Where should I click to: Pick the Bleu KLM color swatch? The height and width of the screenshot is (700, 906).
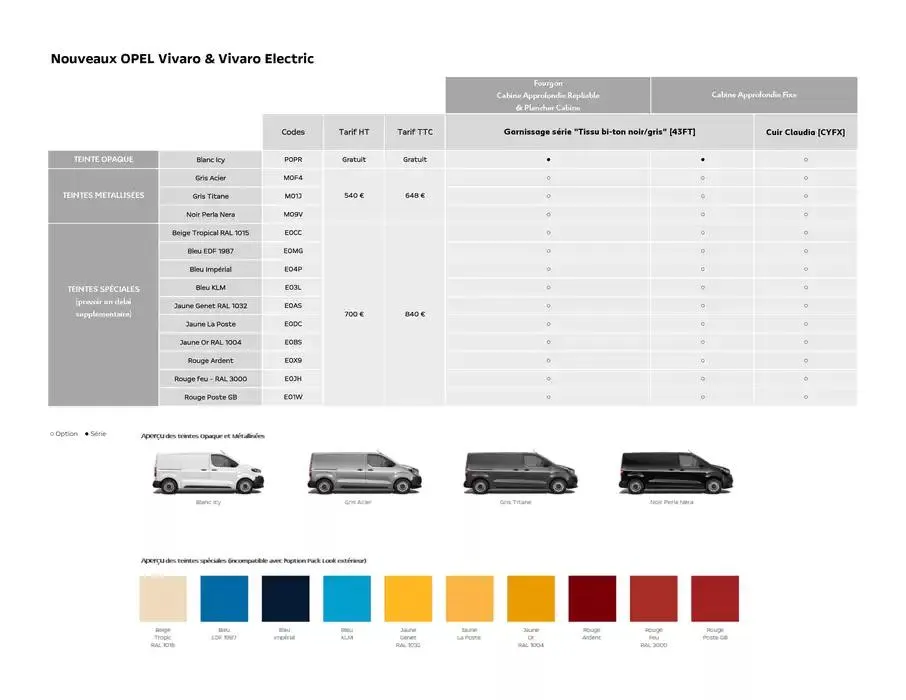coord(347,598)
